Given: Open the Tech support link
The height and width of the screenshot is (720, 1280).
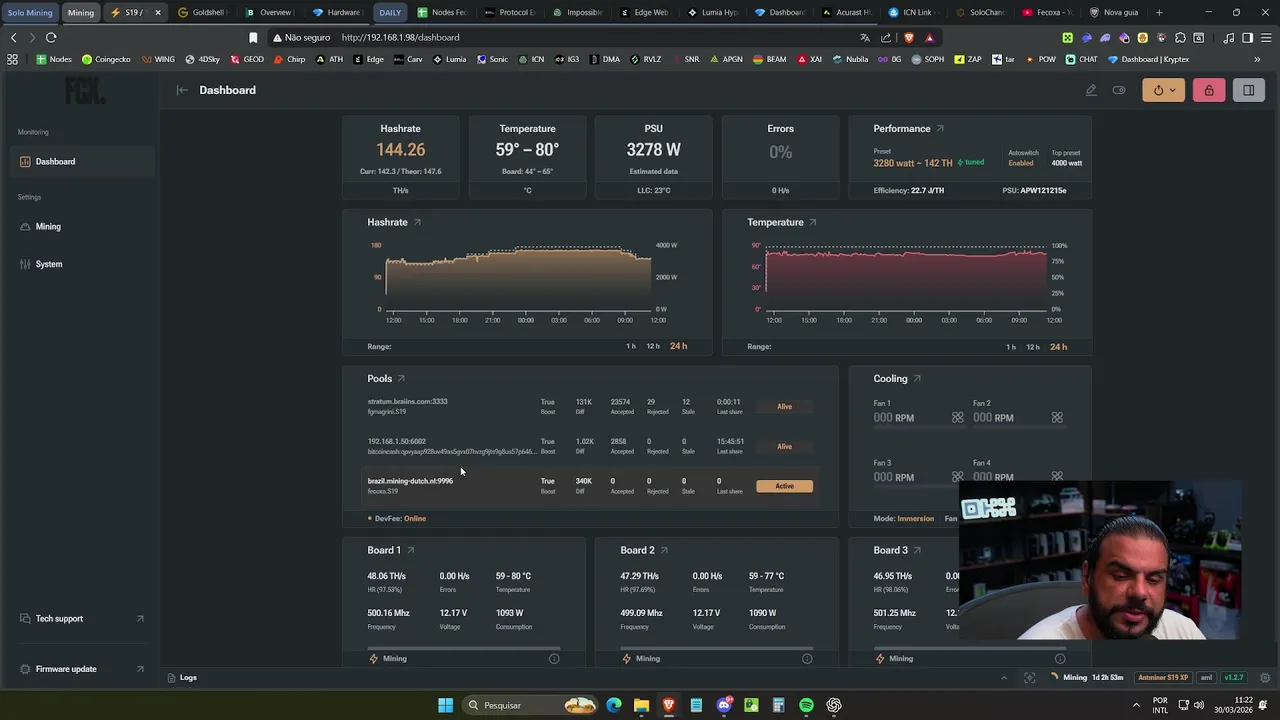Looking at the screenshot, I should click(x=80, y=618).
